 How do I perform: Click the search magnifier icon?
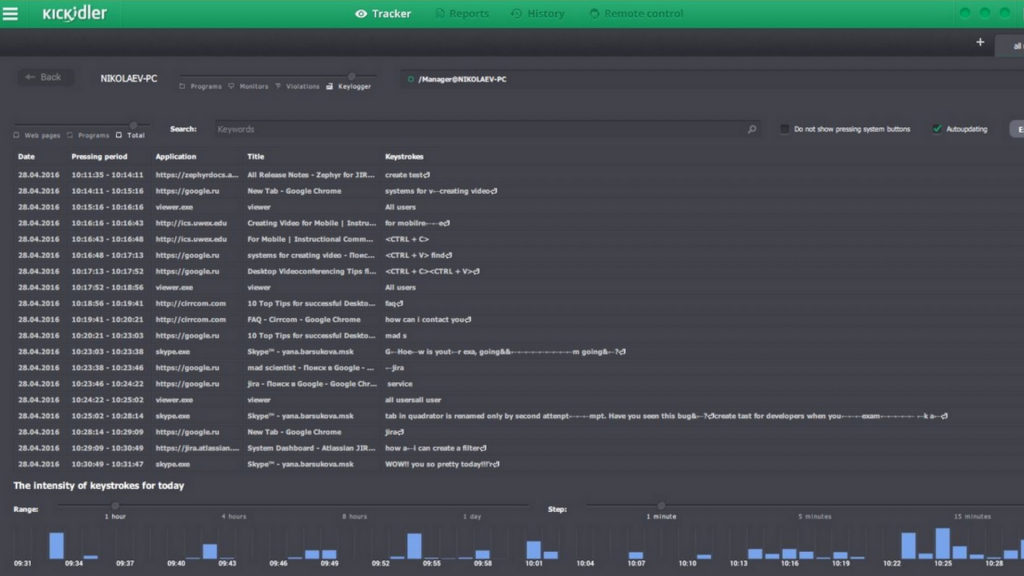(x=752, y=129)
